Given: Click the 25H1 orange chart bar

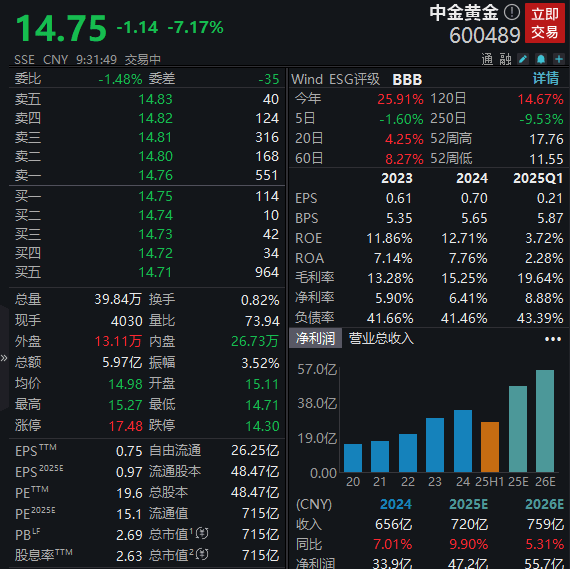Looking at the screenshot, I should (490, 447).
